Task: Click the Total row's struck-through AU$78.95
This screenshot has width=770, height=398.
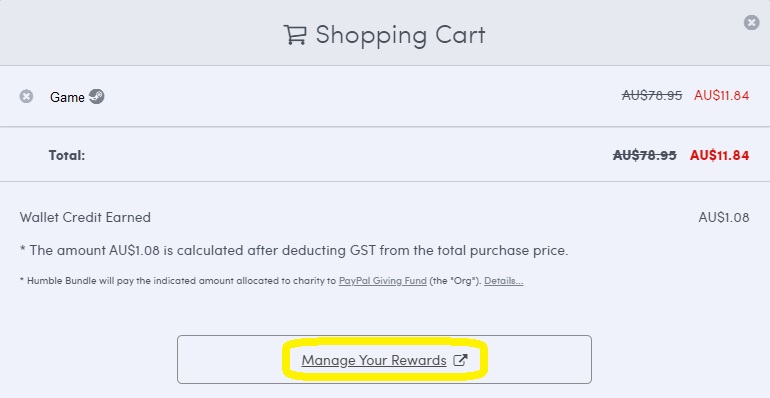Action: tap(644, 155)
